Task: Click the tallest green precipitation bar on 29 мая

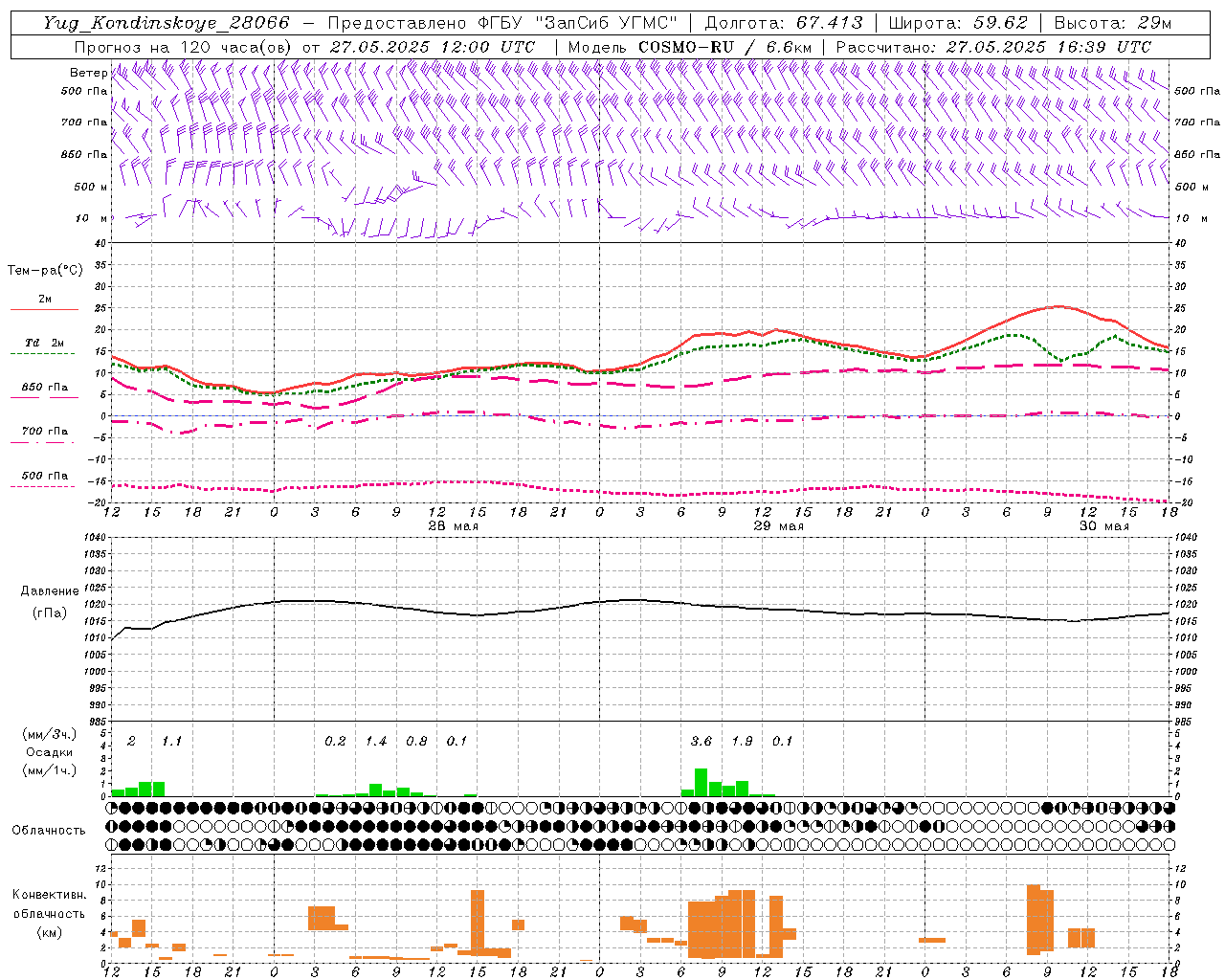Action: point(702,782)
